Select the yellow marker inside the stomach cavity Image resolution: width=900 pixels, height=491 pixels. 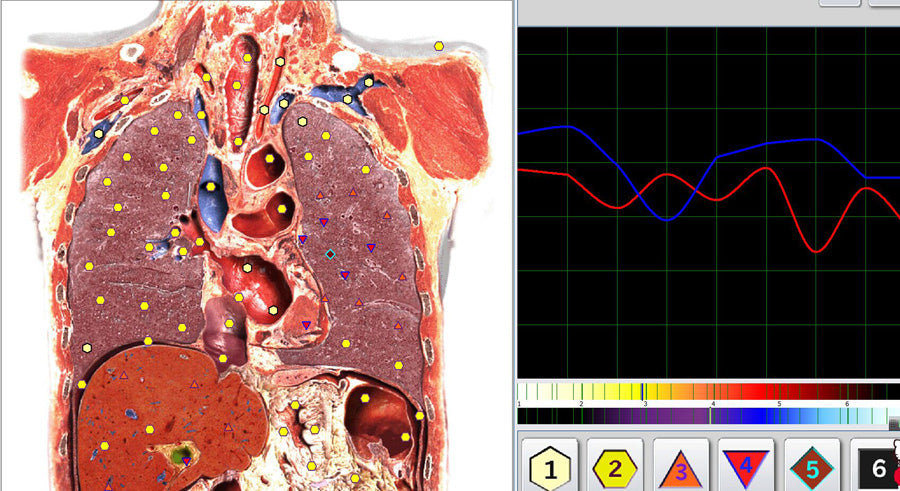pyautogui.click(x=366, y=398)
